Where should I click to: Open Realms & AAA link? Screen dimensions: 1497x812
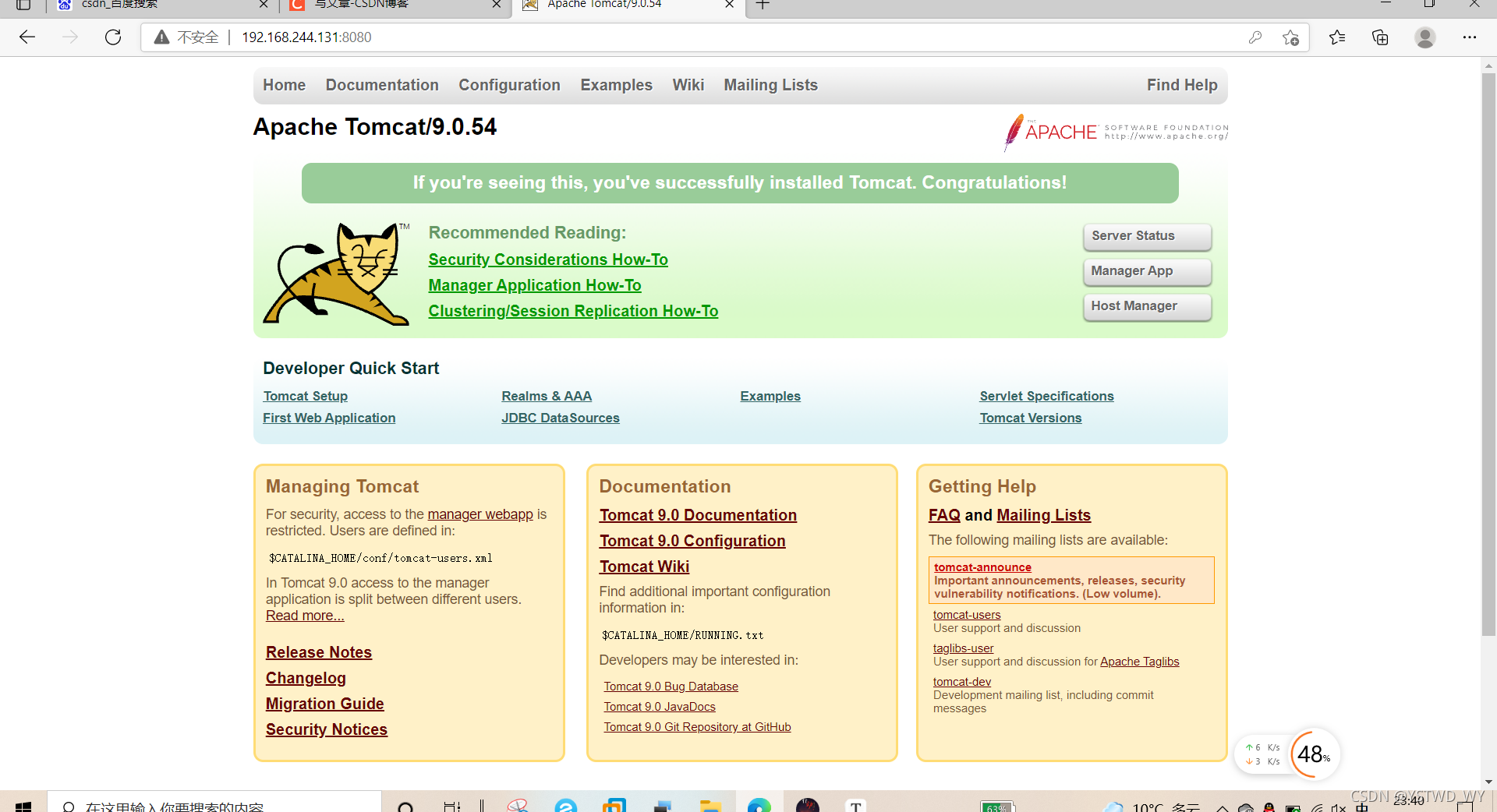point(547,396)
